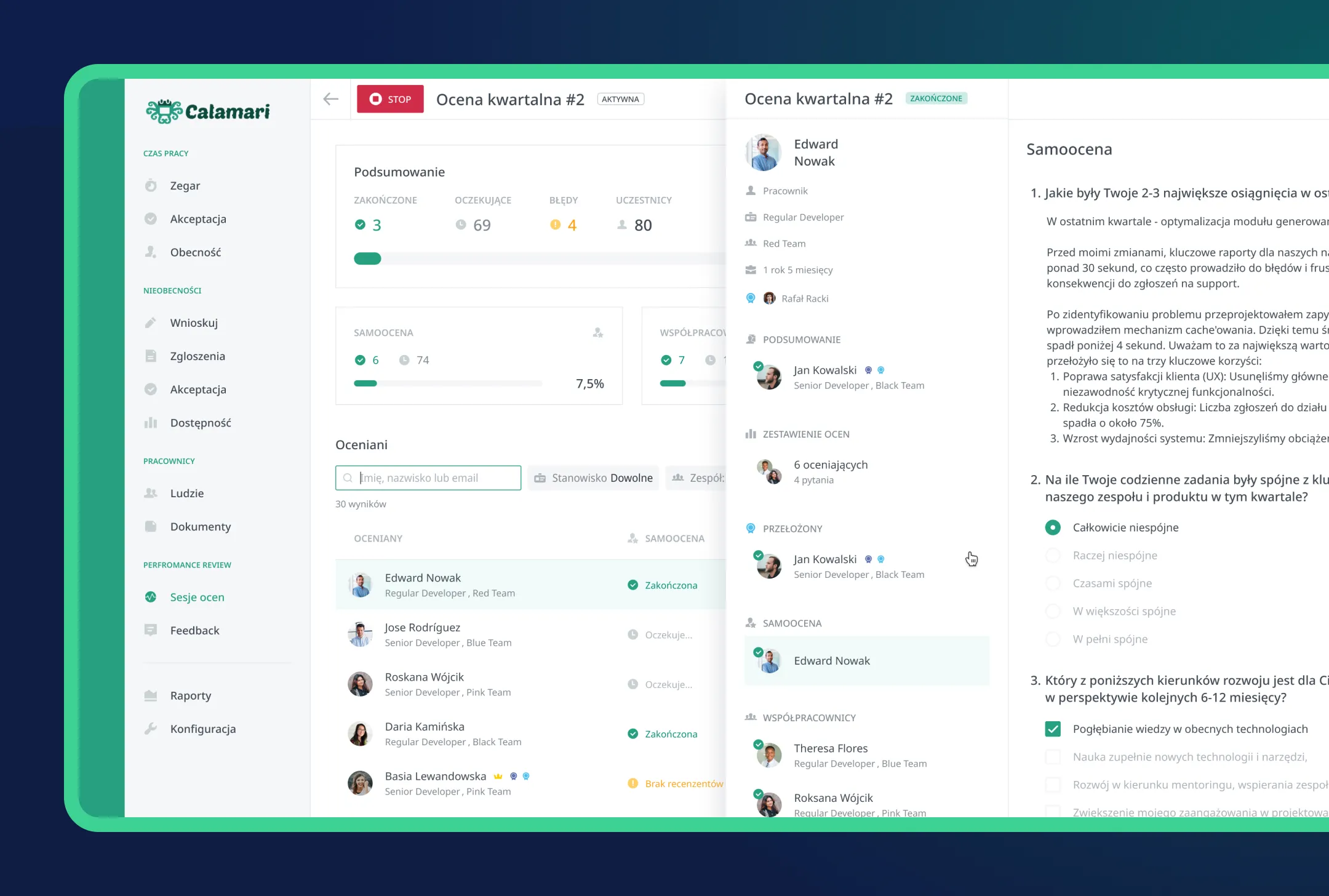Check 'Nauka zupełnie nowych technologii' box
Viewport: 1329px width, 896px height.
coord(1053,757)
